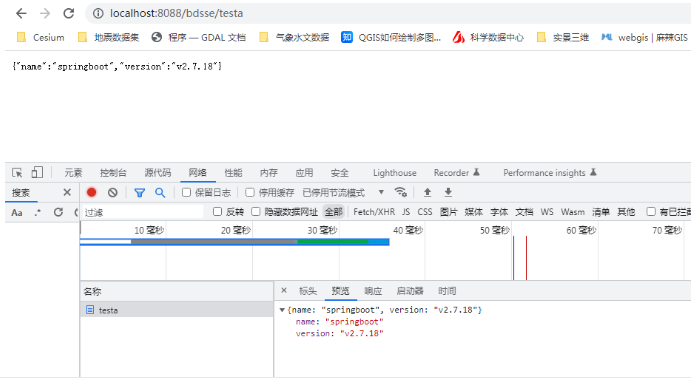Open the 已停用节流模式 throttling dropdown
The width and height of the screenshot is (691, 379).
coord(343,193)
